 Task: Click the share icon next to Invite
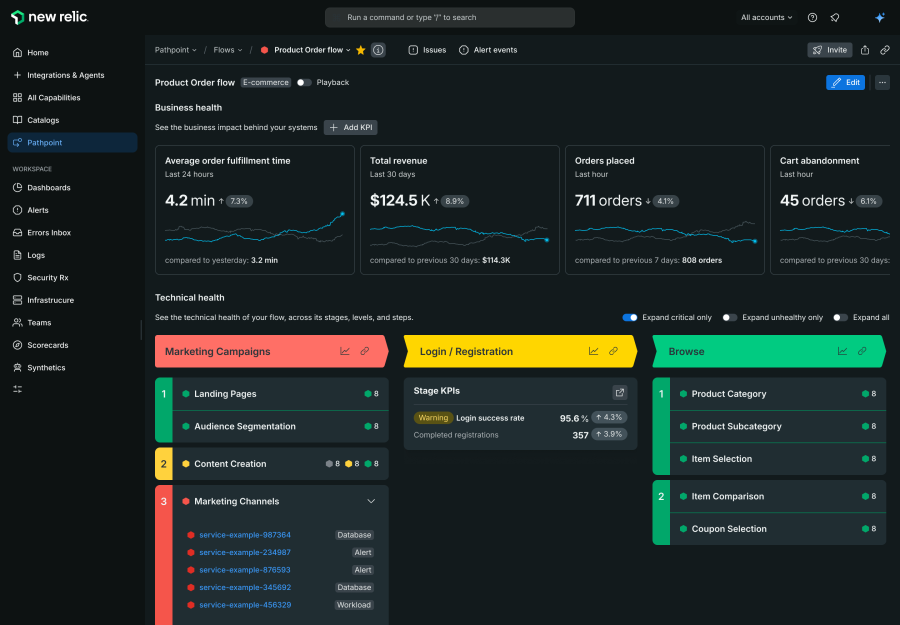(865, 50)
